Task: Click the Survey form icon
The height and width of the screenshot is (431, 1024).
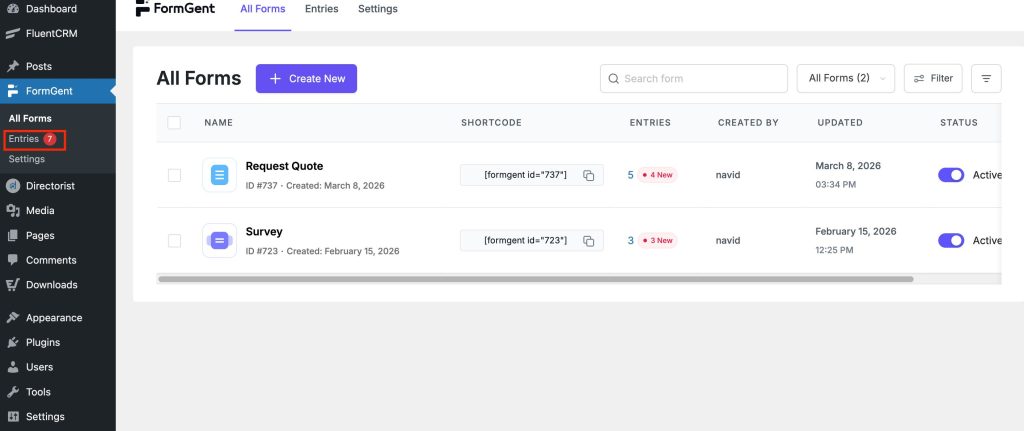Action: [219, 240]
